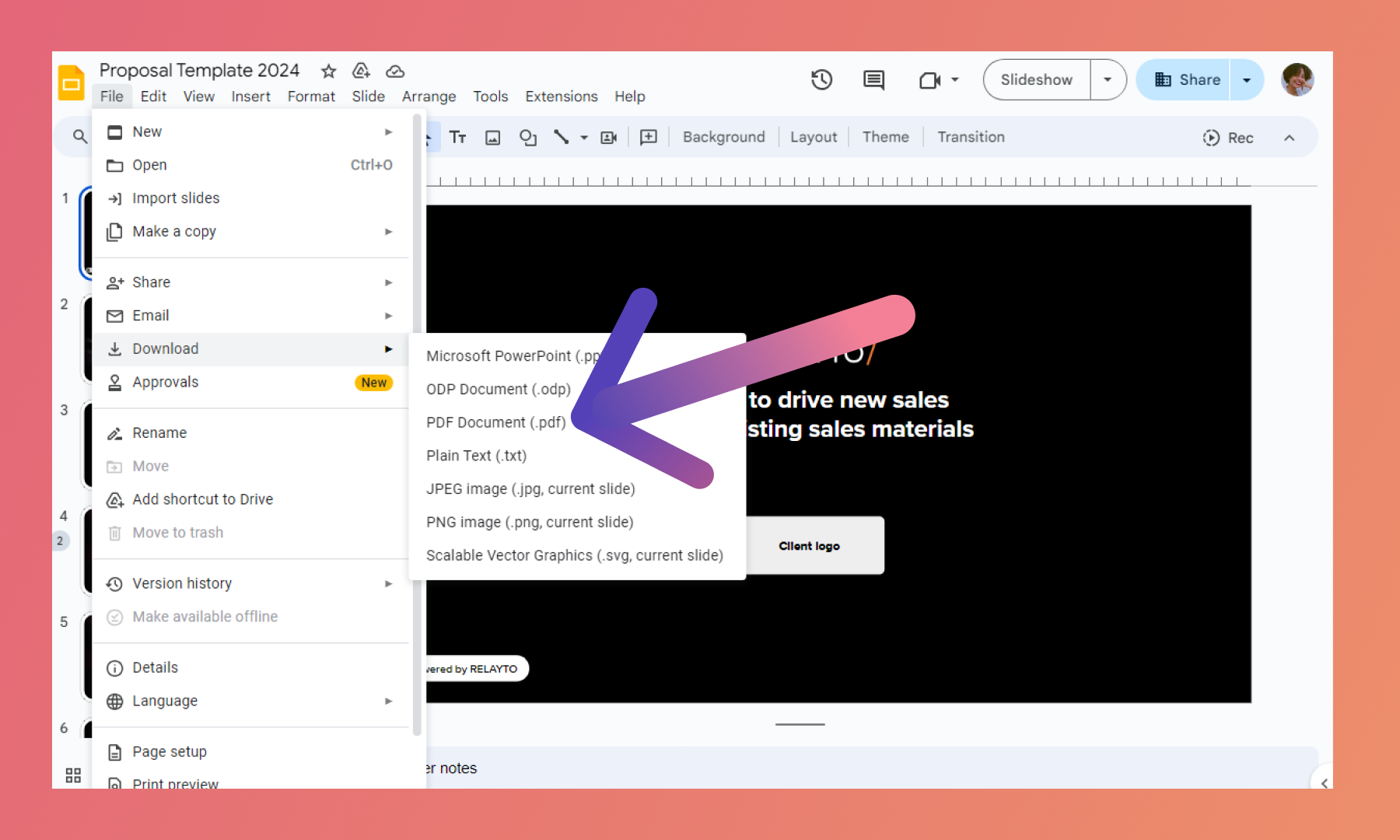The height and width of the screenshot is (840, 1400).
Task: Expand the Slideshow options dropdown arrow
Action: click(1108, 79)
